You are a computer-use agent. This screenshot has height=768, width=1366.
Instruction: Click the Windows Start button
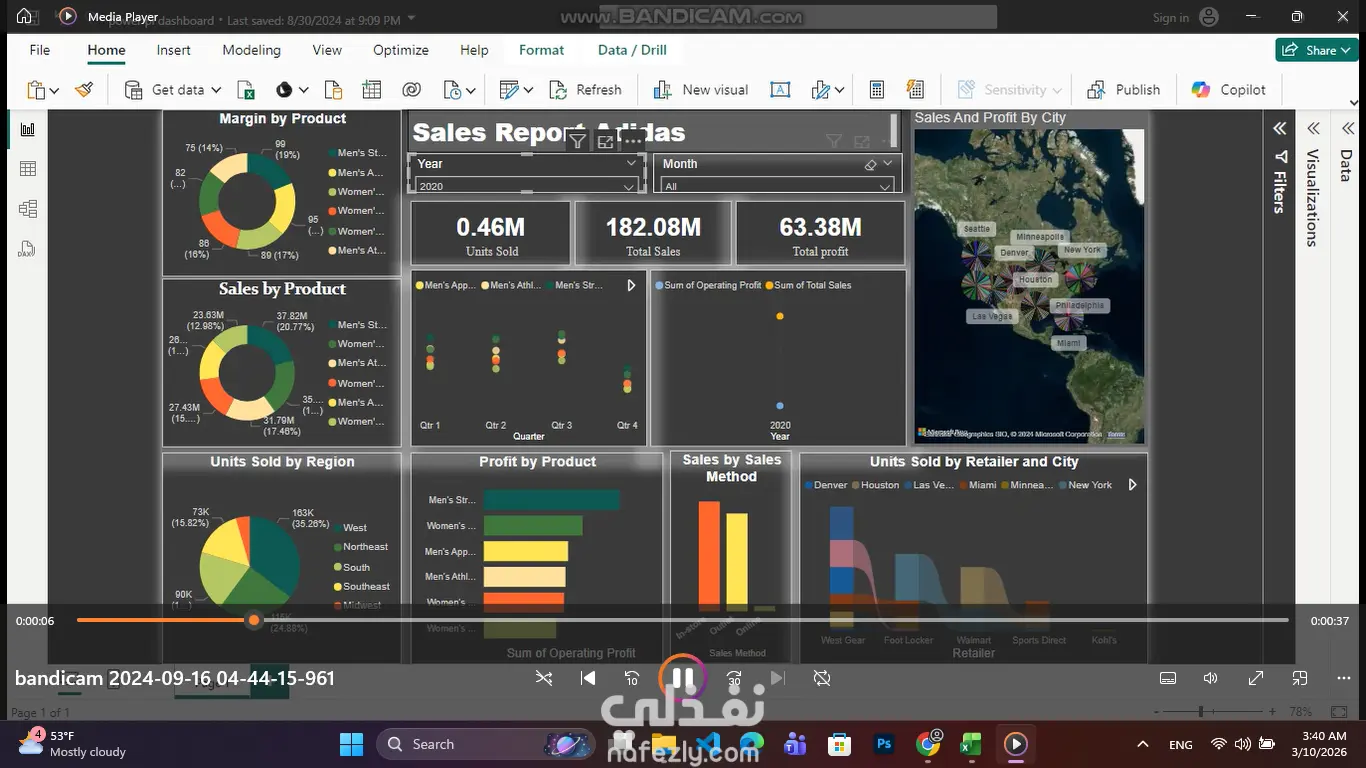351,744
